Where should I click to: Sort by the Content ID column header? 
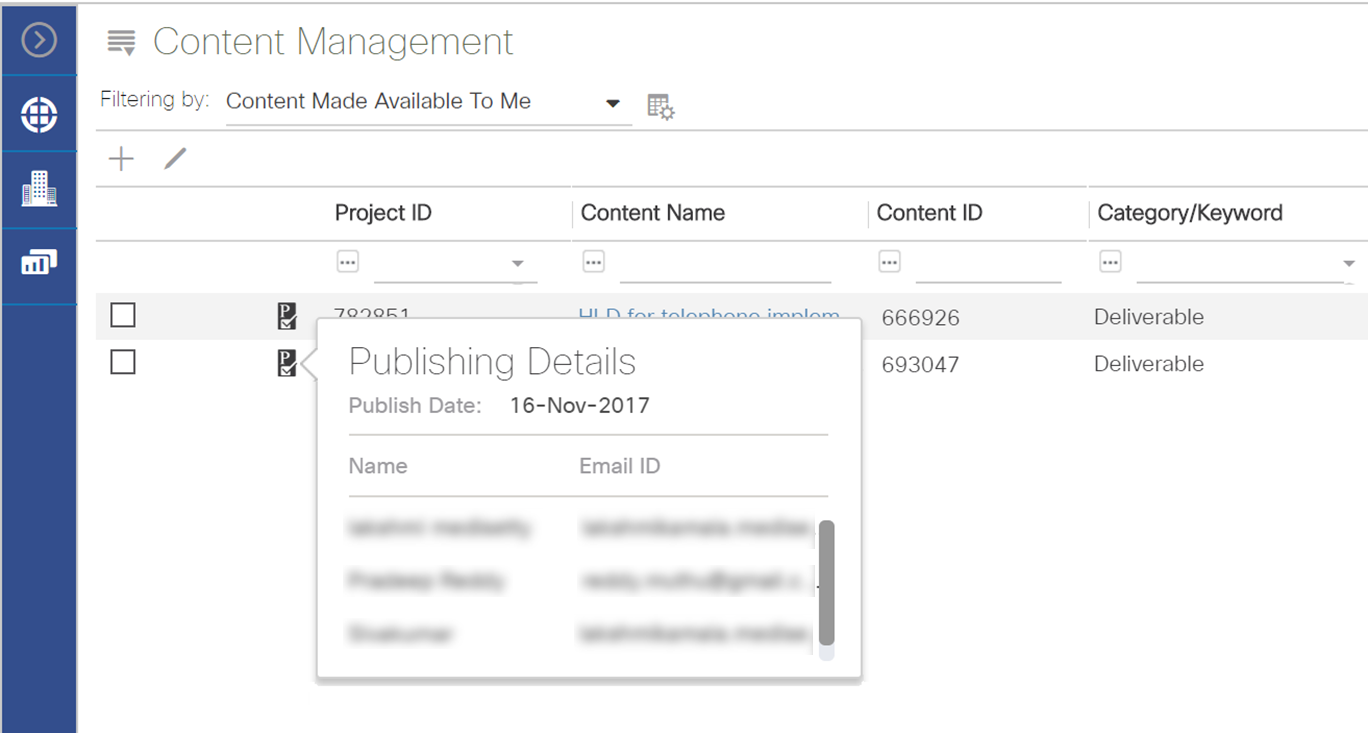(x=930, y=213)
